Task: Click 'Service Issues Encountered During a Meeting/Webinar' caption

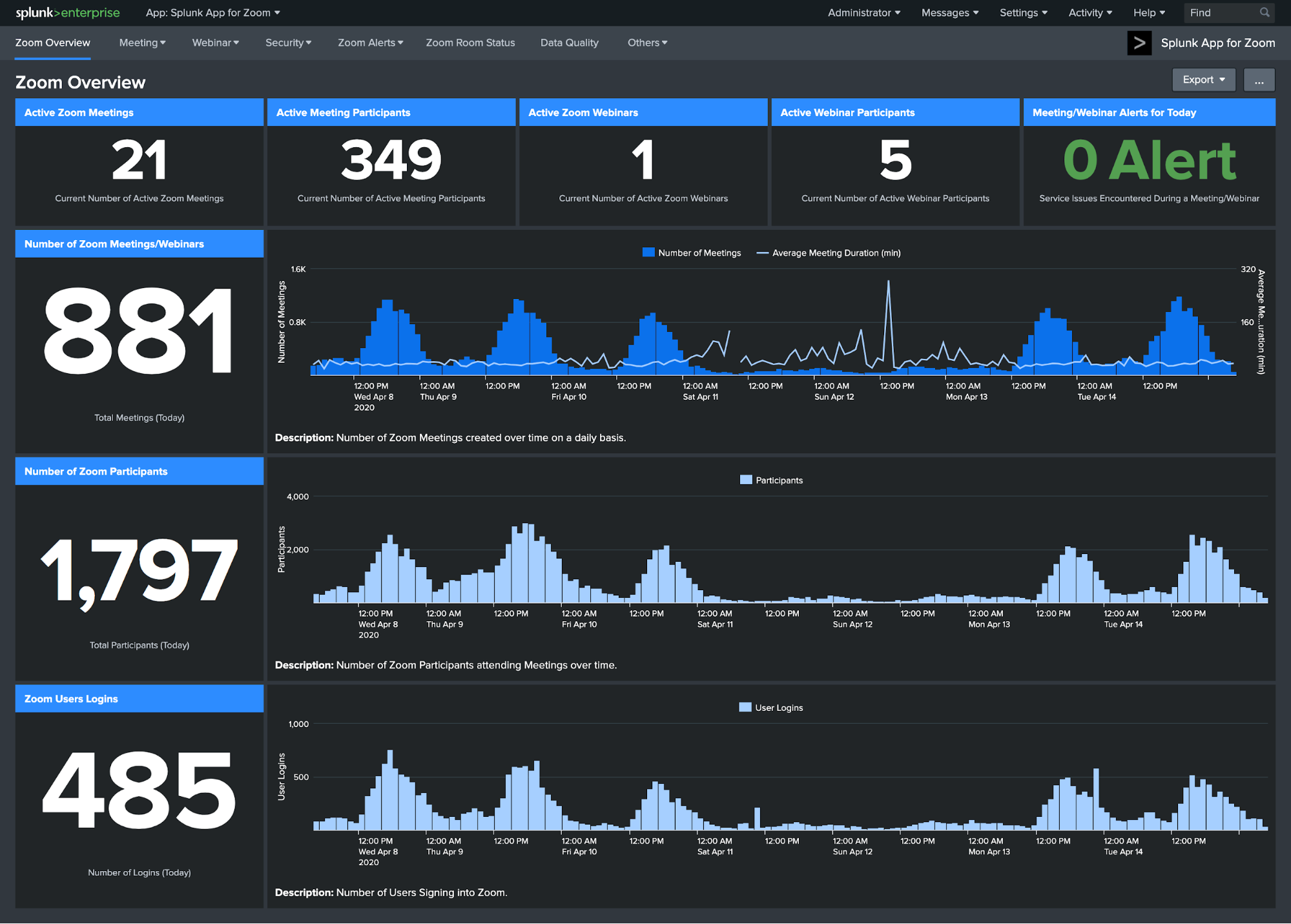Action: pos(1150,198)
